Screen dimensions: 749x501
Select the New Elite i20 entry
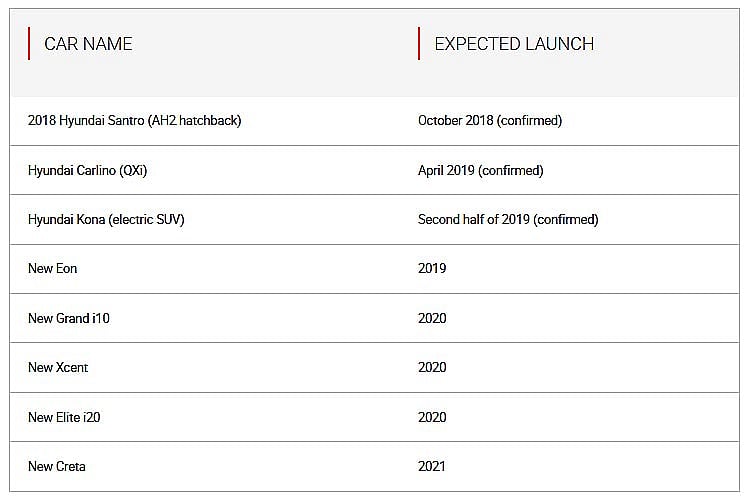(x=64, y=417)
